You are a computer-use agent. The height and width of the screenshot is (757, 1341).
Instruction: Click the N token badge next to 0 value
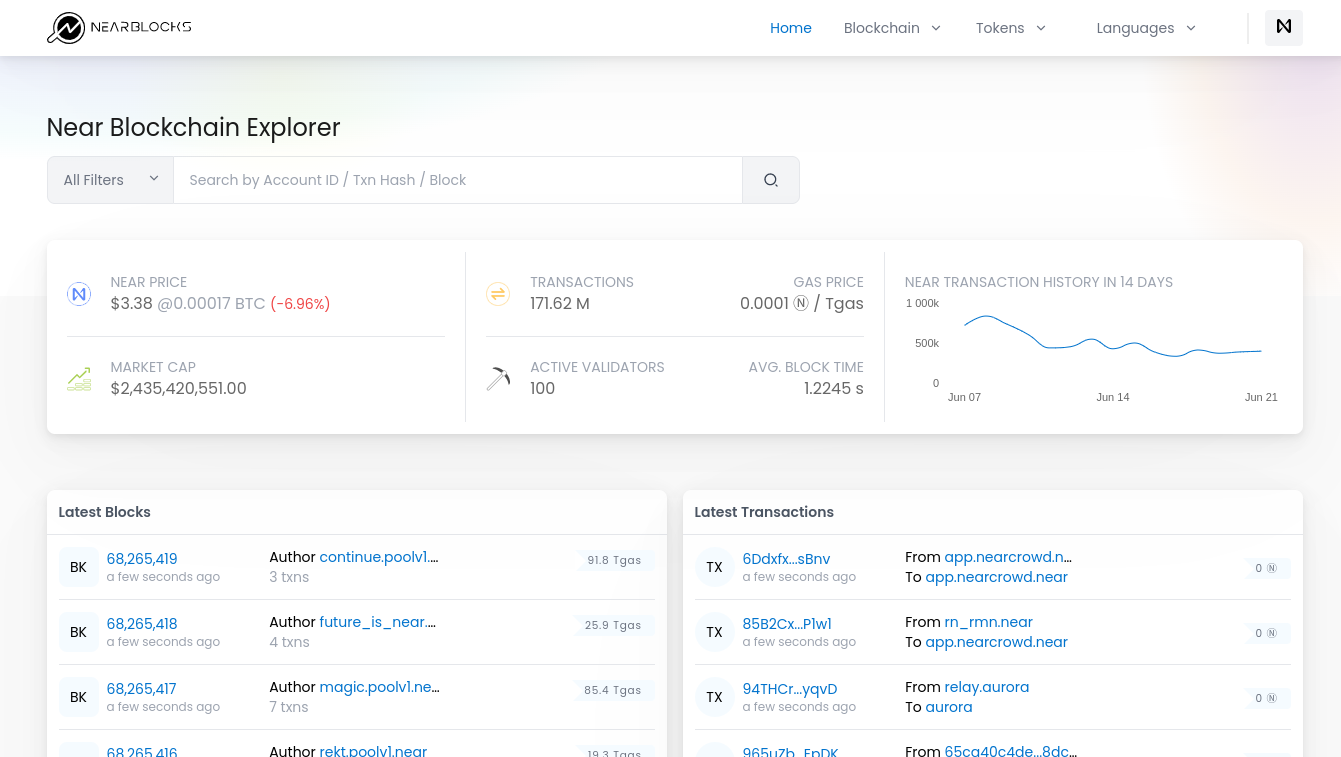(x=1270, y=568)
